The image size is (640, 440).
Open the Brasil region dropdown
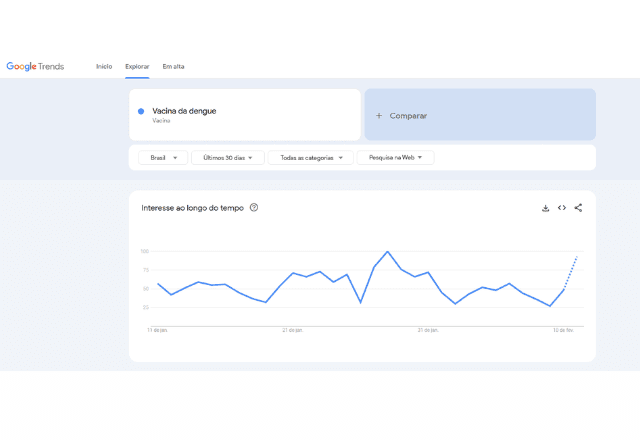(x=163, y=158)
